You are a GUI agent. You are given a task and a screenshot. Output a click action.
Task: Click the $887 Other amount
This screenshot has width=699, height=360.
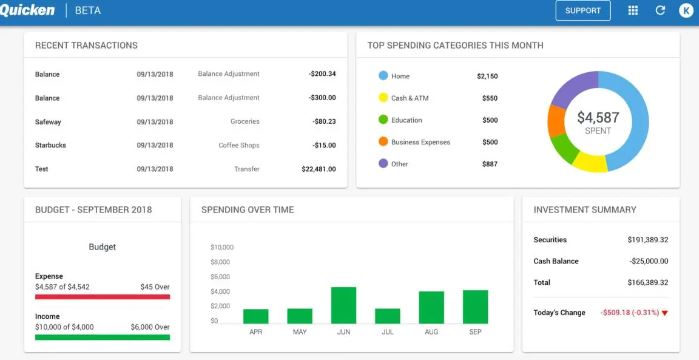(490, 164)
